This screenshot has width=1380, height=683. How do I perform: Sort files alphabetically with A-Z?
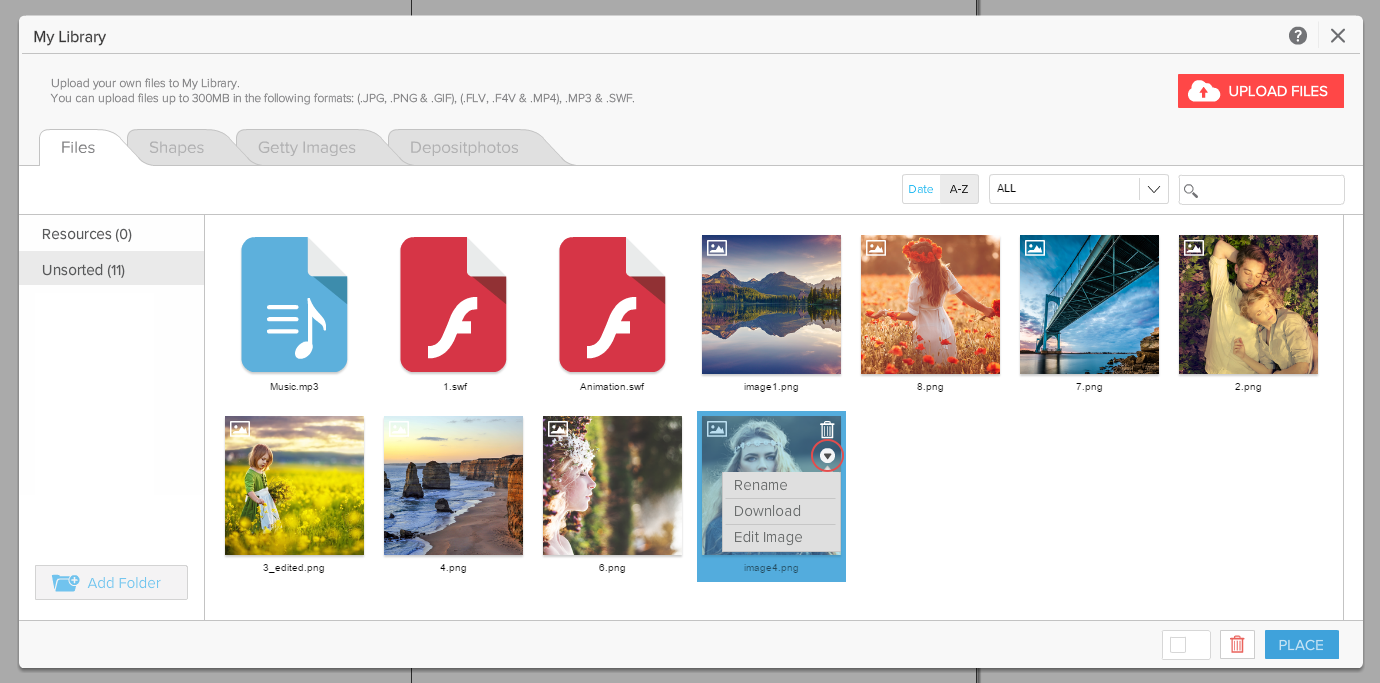[x=959, y=189]
